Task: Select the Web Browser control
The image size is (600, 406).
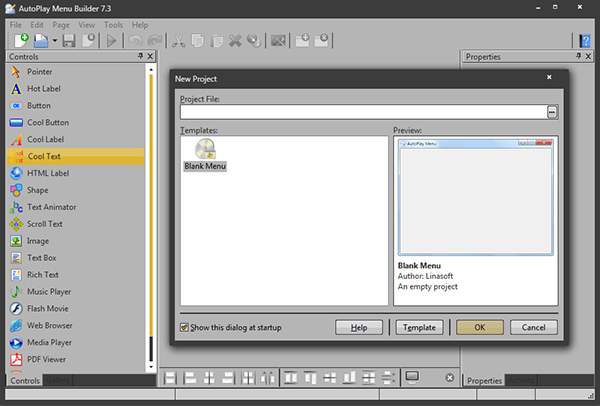Action: coord(75,326)
